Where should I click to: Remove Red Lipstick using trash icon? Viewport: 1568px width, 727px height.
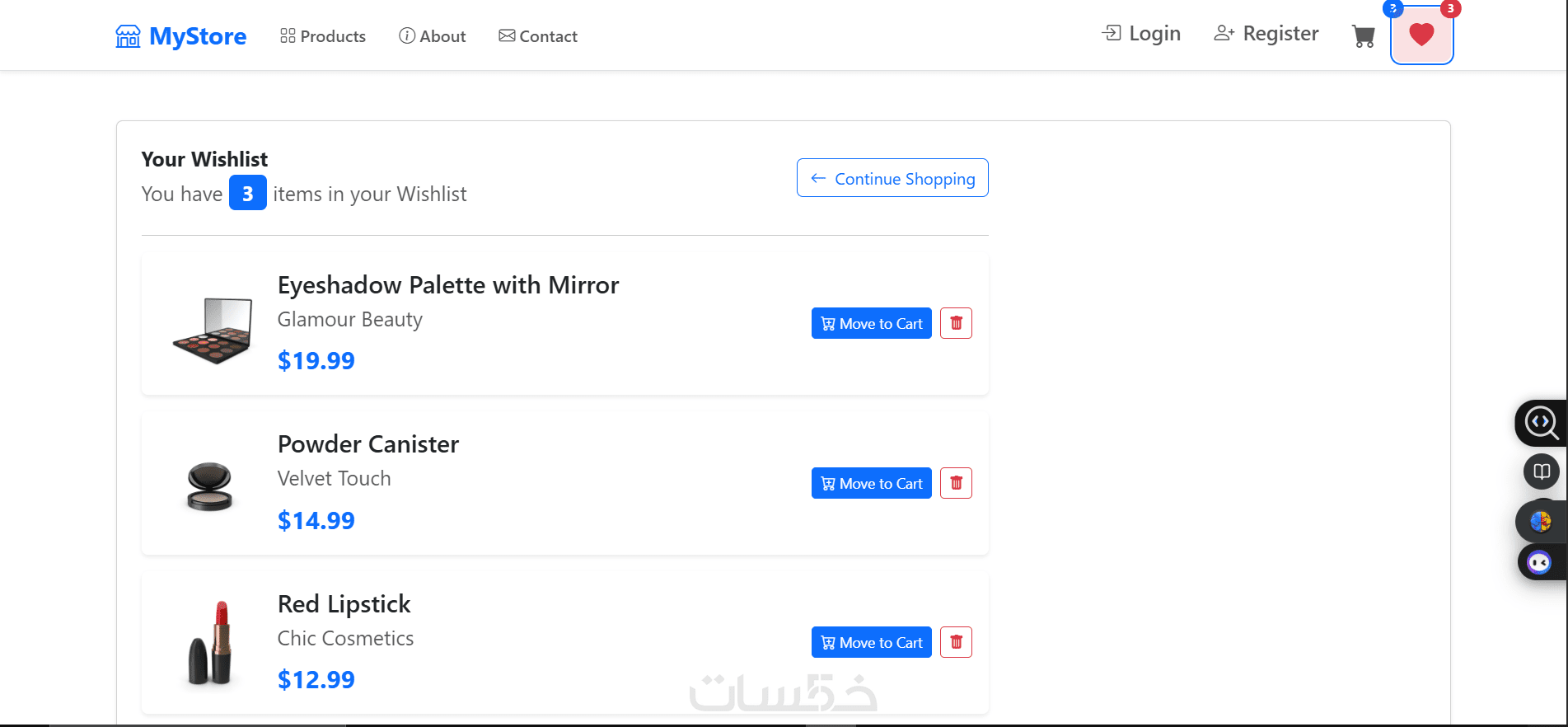point(956,642)
